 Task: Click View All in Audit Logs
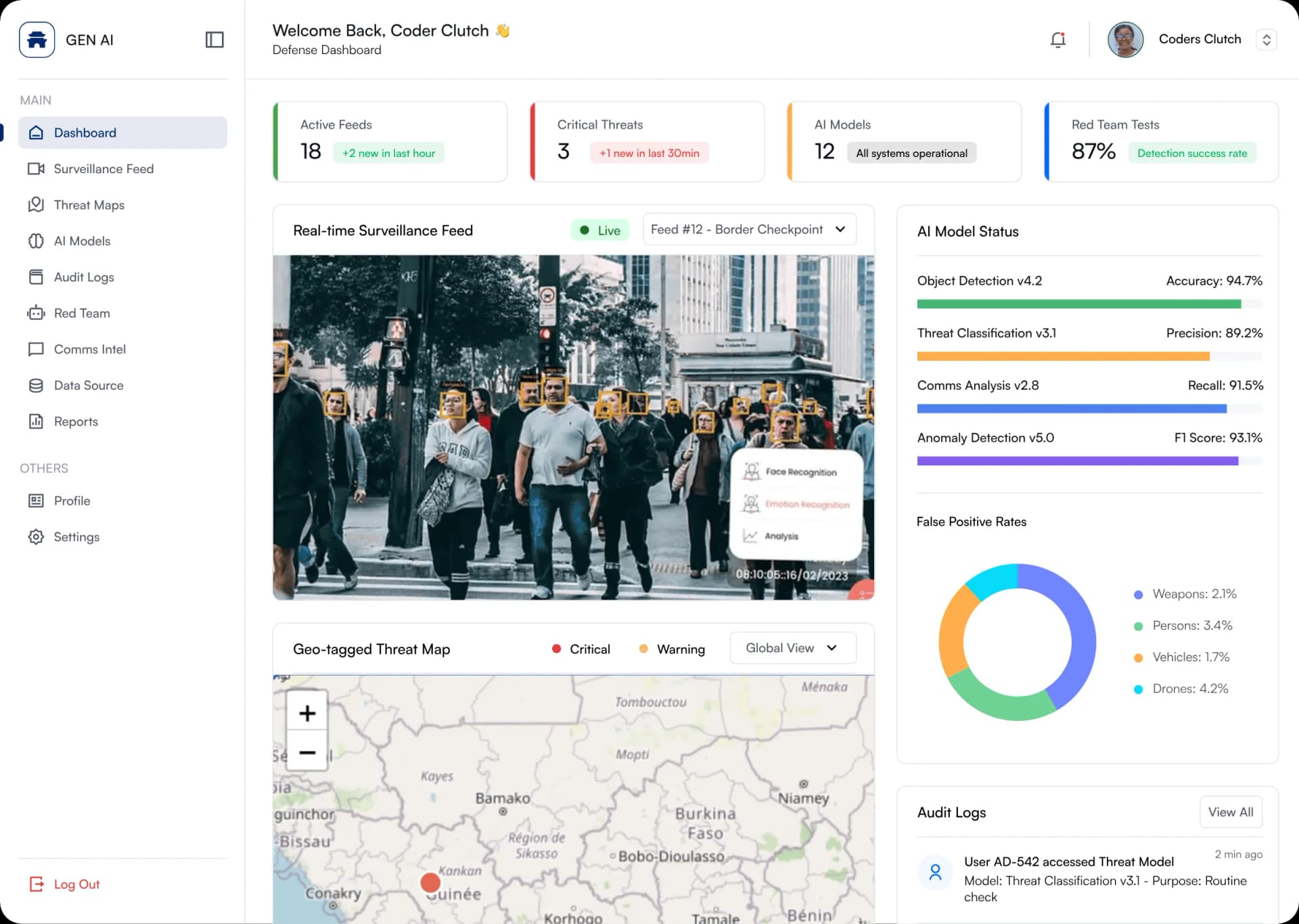[x=1231, y=812]
